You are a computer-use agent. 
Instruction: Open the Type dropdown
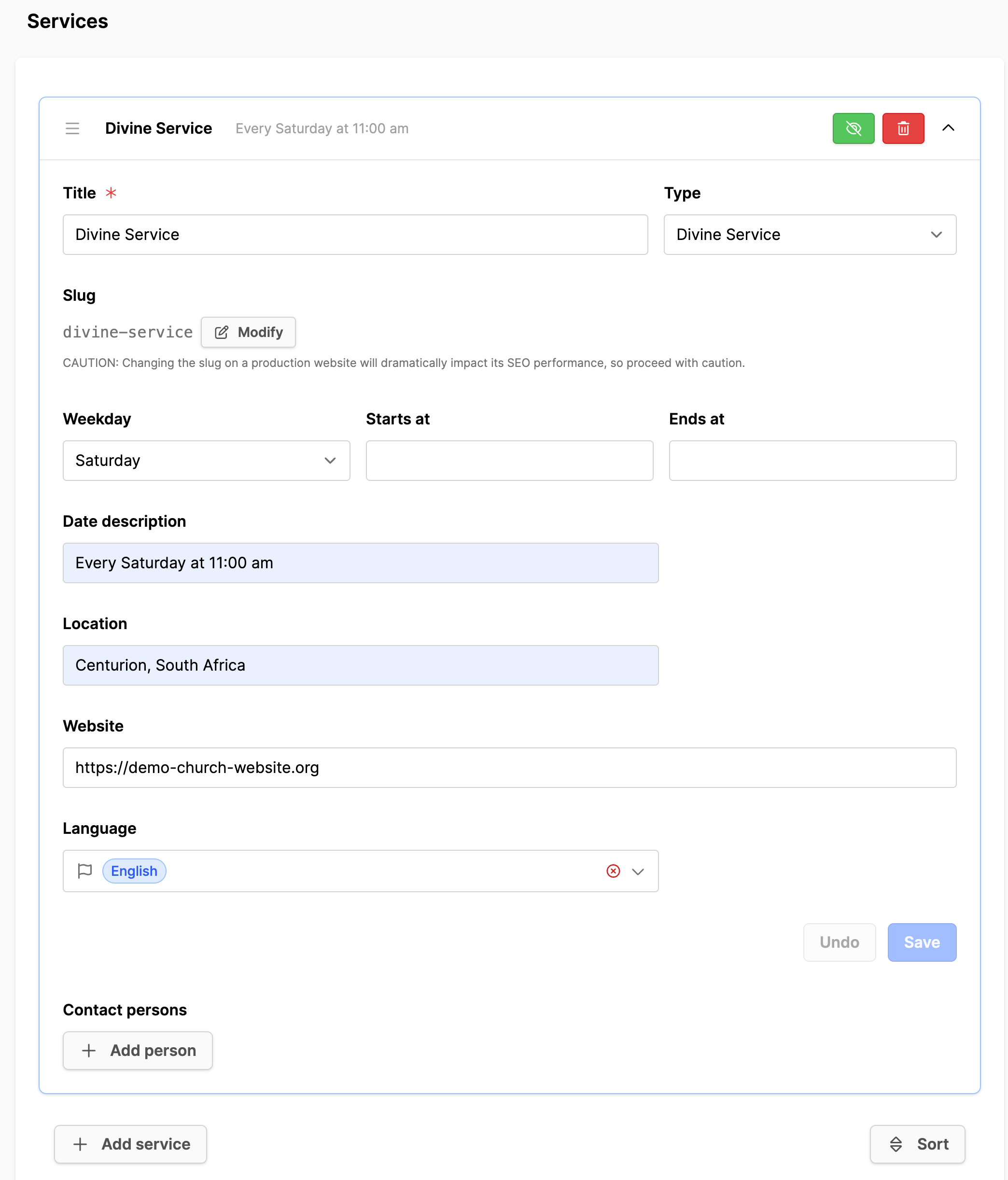[x=810, y=235]
